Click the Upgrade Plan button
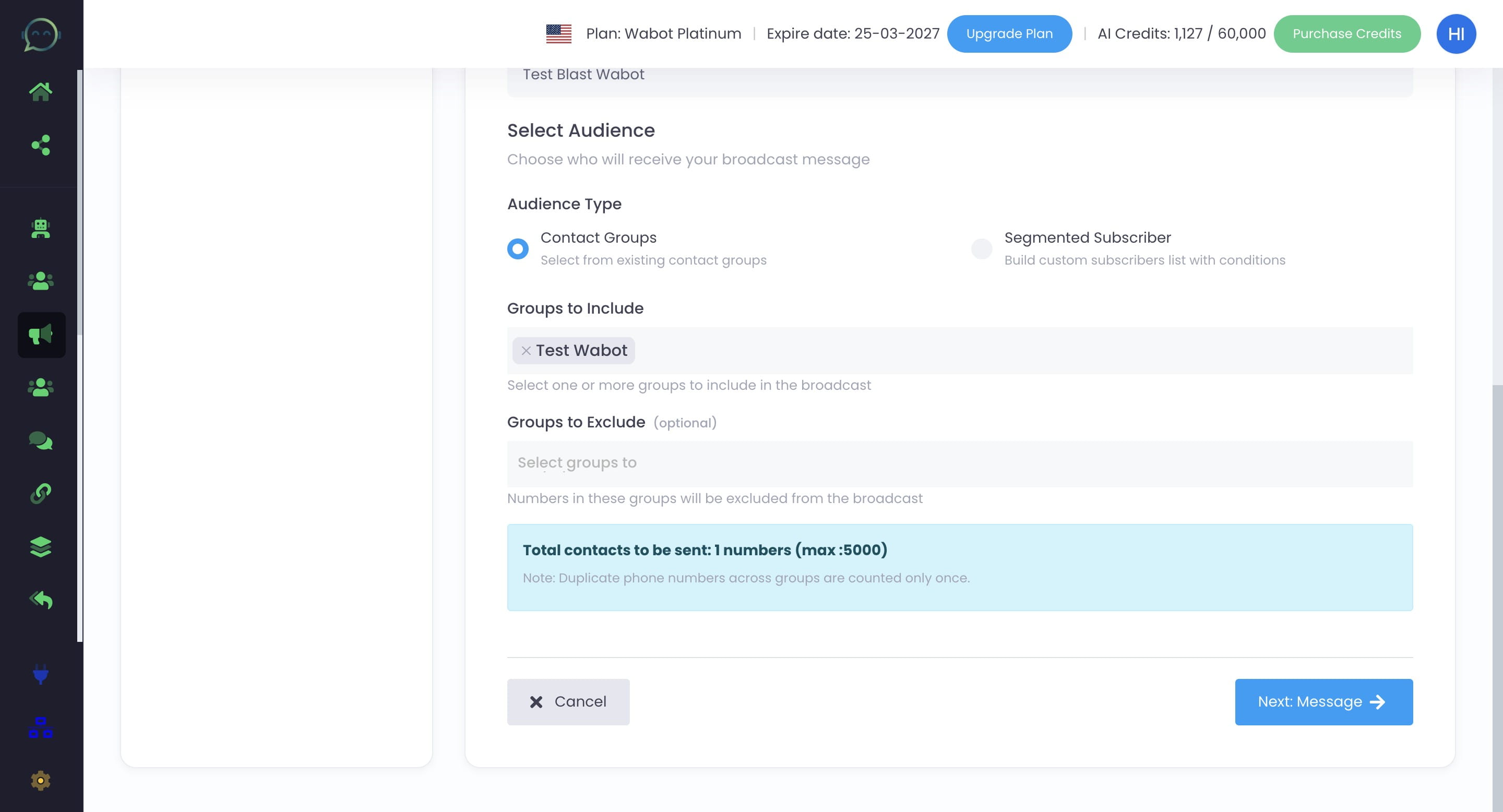This screenshot has height=812, width=1503. (1009, 33)
